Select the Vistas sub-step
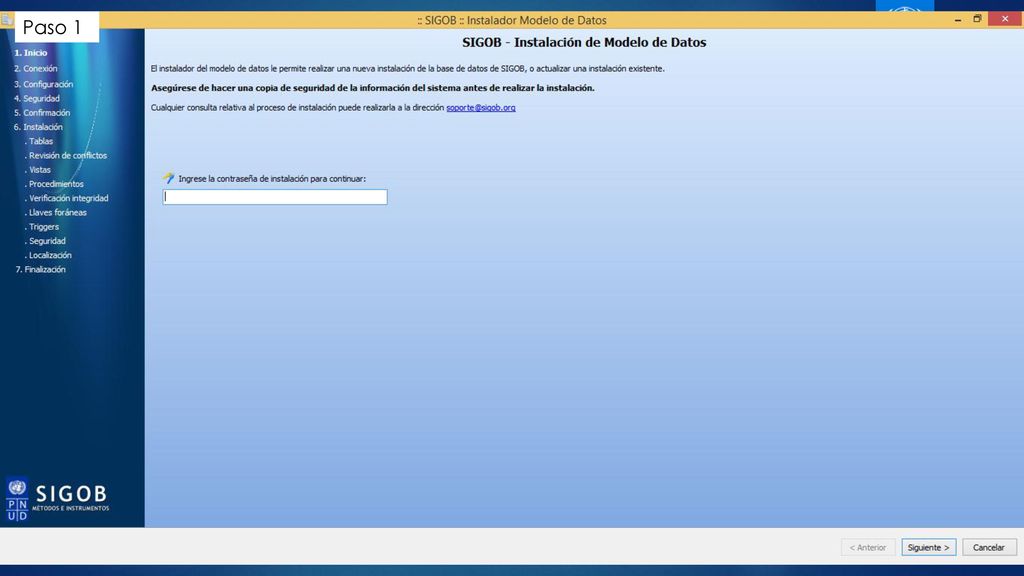 38,170
